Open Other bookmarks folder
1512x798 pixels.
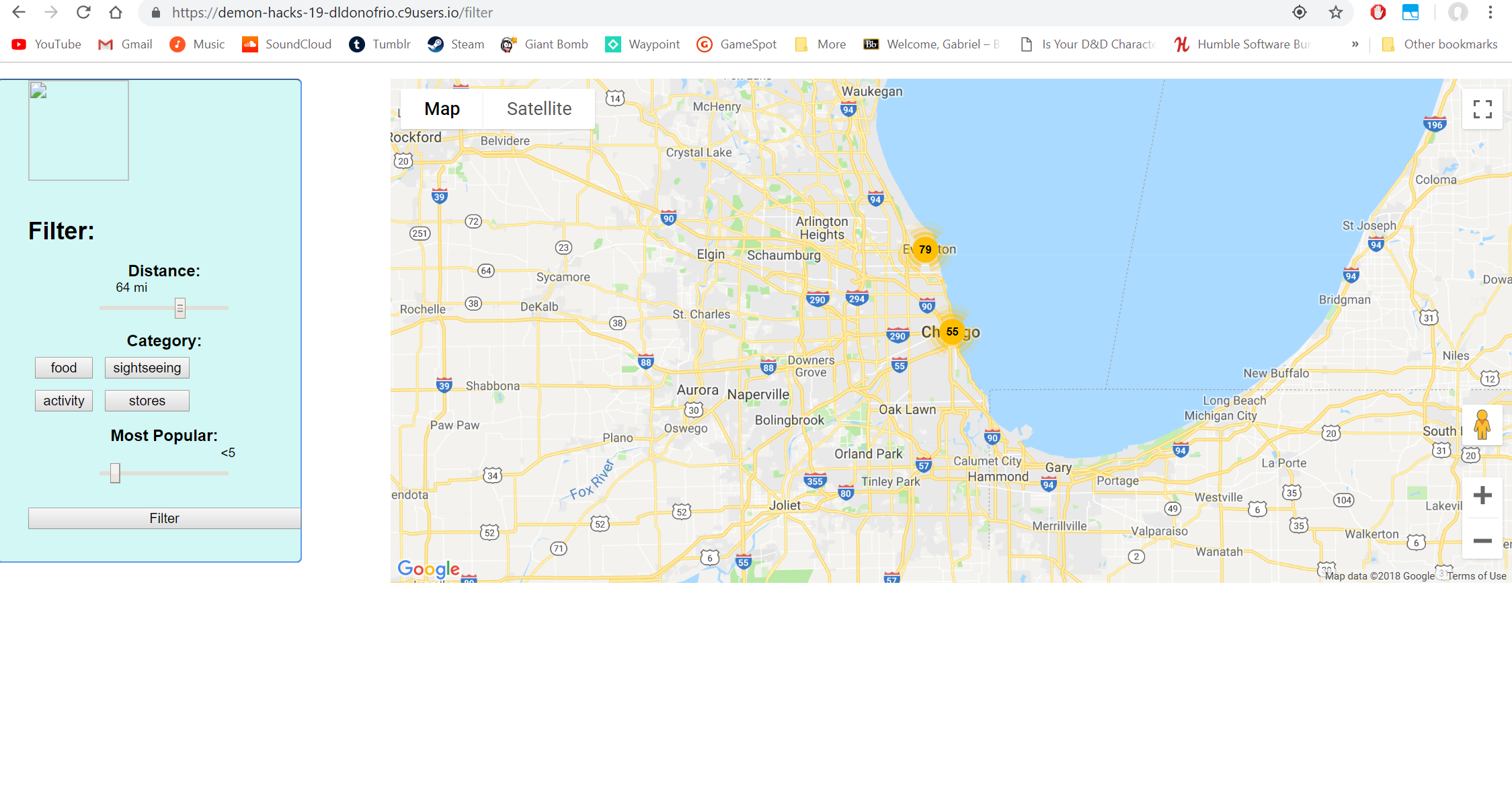[1439, 44]
